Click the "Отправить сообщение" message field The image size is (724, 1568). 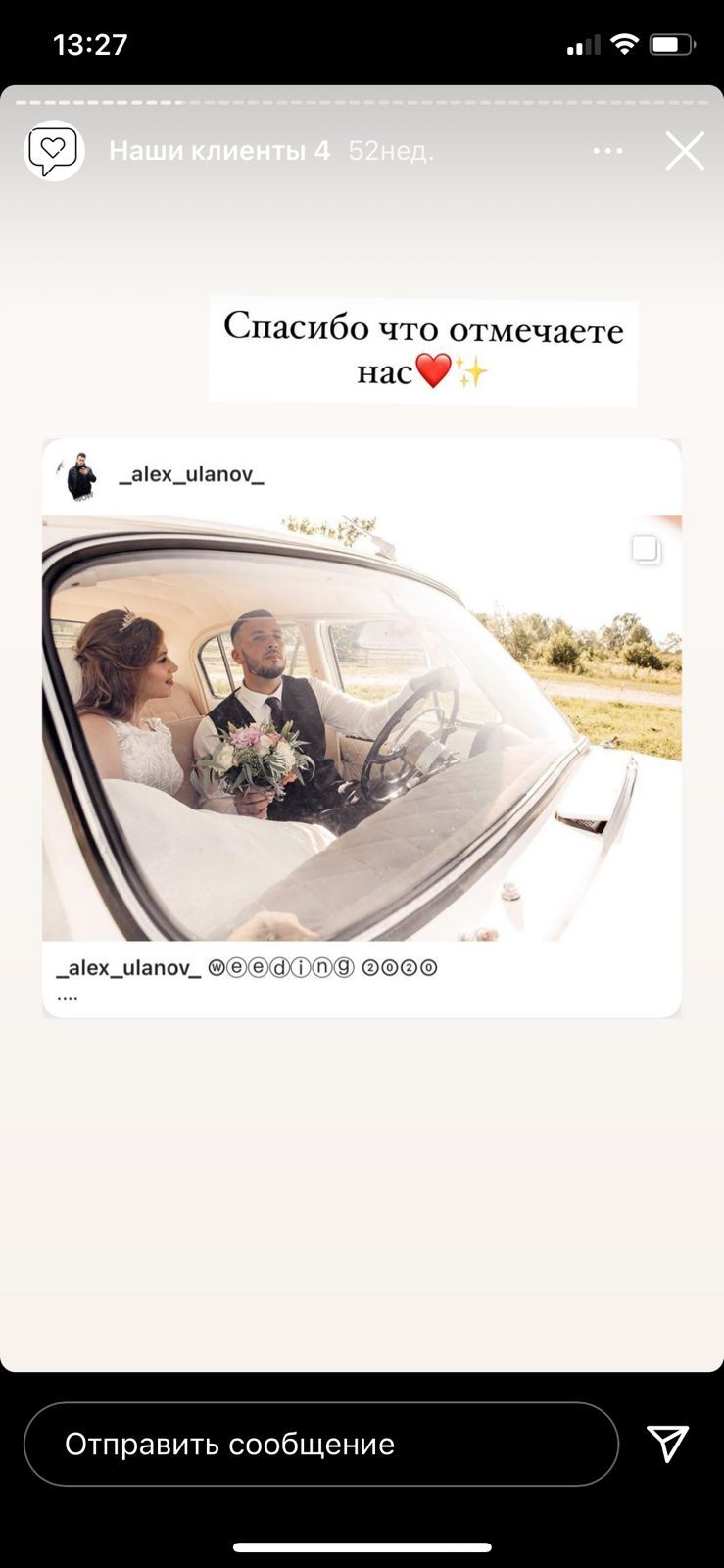(321, 1444)
